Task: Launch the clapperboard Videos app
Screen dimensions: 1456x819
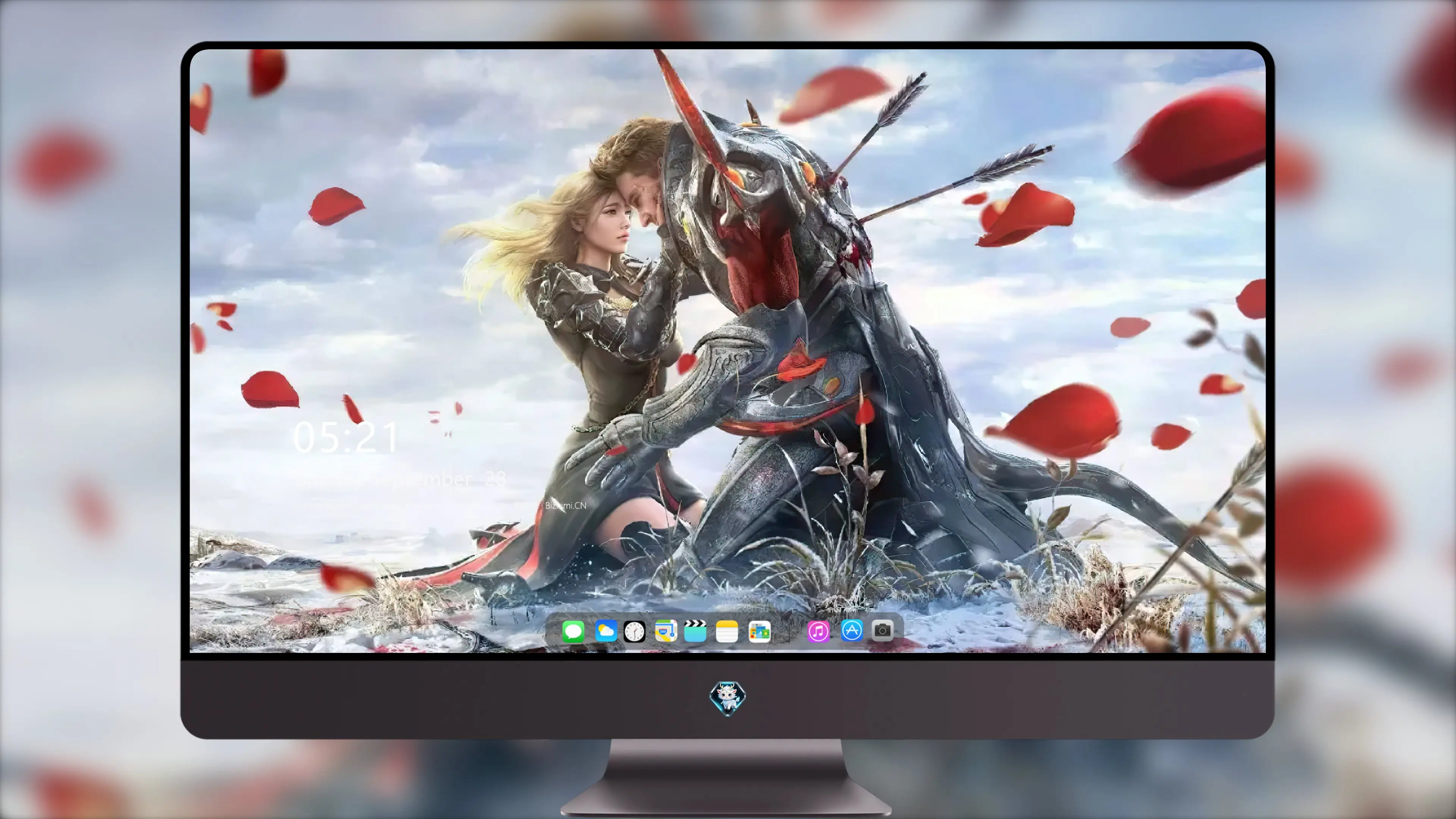Action: [695, 631]
